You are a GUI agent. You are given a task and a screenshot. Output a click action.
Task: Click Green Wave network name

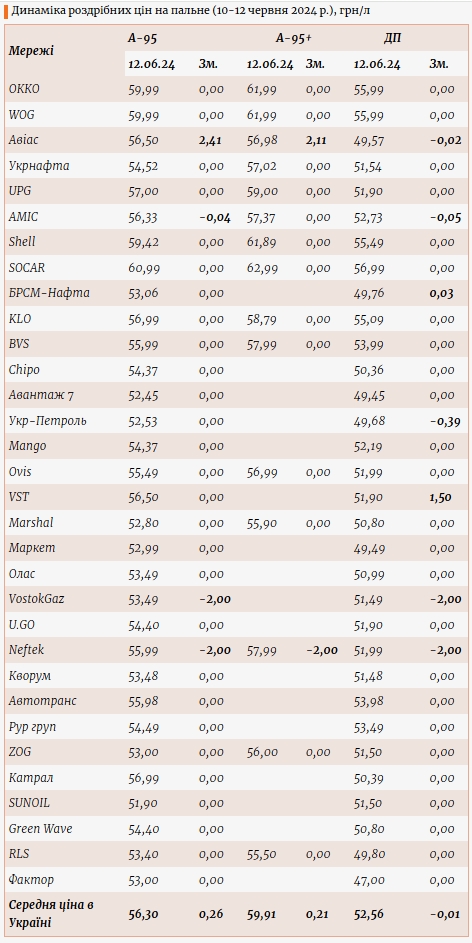tap(40, 829)
